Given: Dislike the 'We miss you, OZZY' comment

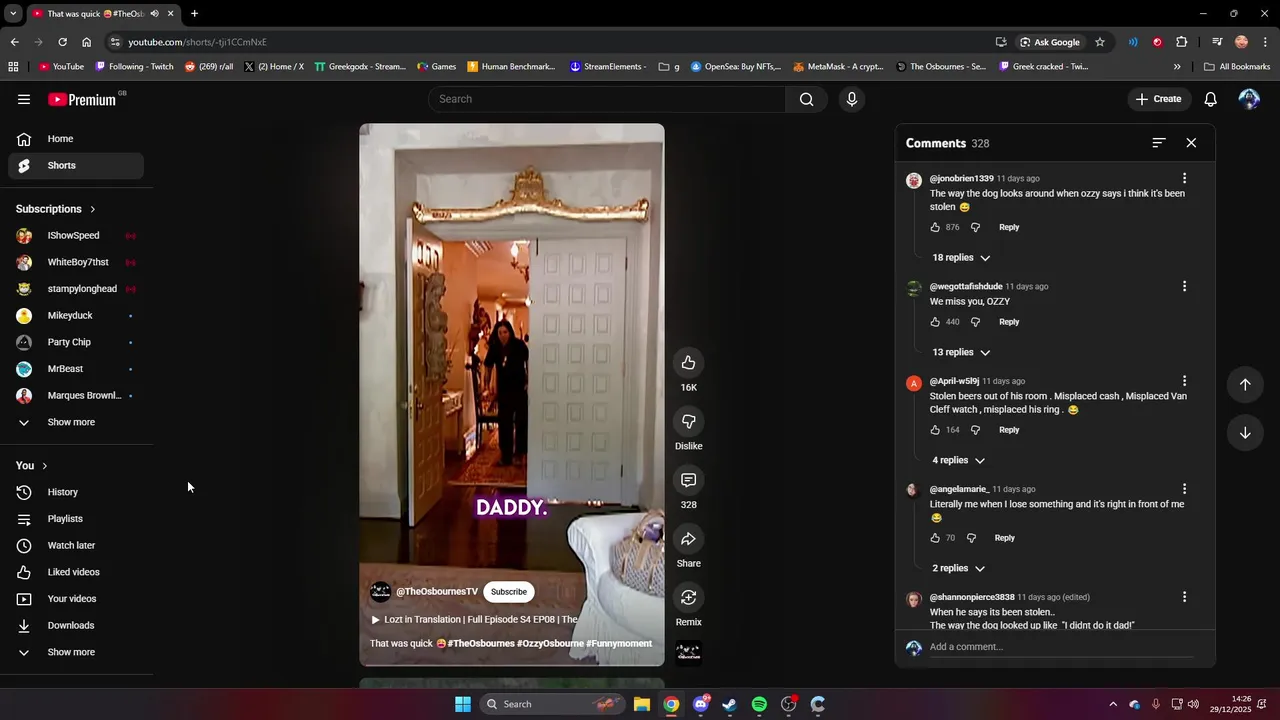Looking at the screenshot, I should 975,322.
